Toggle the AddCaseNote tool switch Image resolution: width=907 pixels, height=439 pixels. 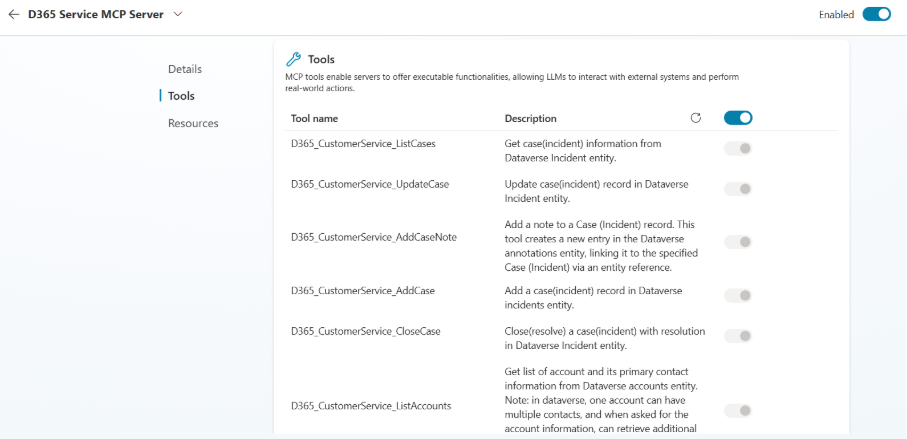point(738,242)
